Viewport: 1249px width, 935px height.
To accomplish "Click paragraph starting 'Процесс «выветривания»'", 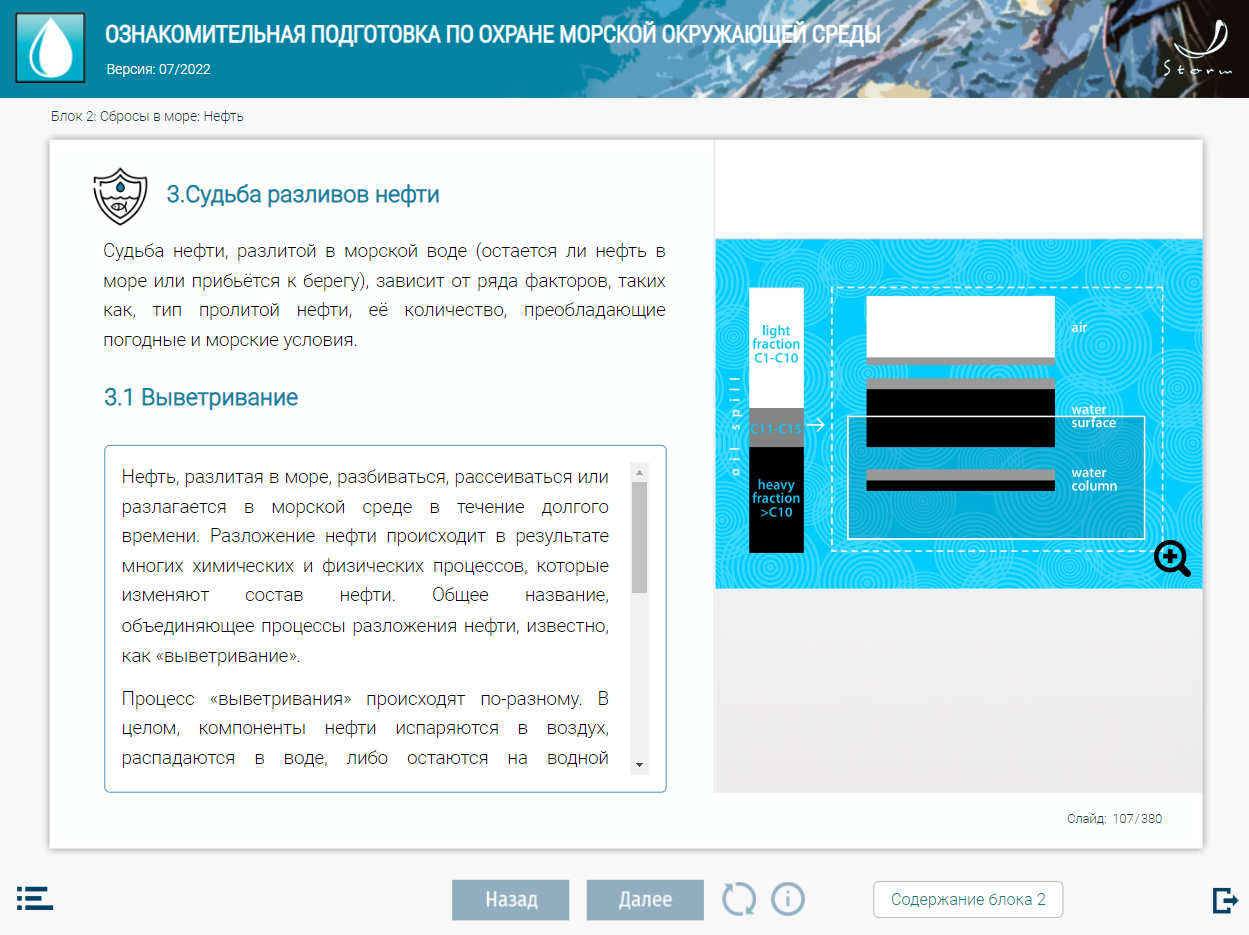I will pyautogui.click(x=365, y=727).
